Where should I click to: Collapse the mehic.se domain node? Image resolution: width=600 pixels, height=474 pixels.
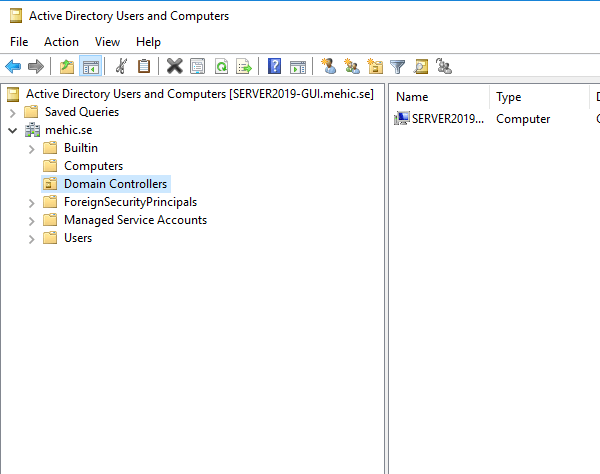point(13,130)
